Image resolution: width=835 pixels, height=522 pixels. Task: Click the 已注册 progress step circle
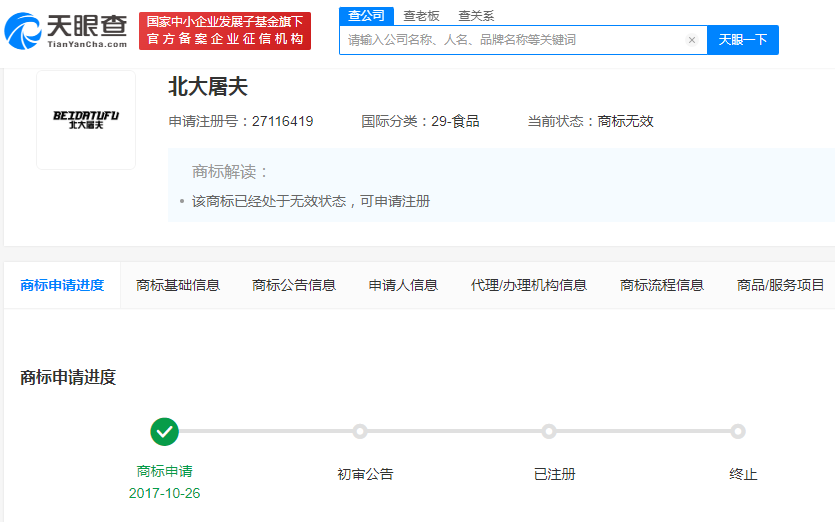click(x=549, y=431)
